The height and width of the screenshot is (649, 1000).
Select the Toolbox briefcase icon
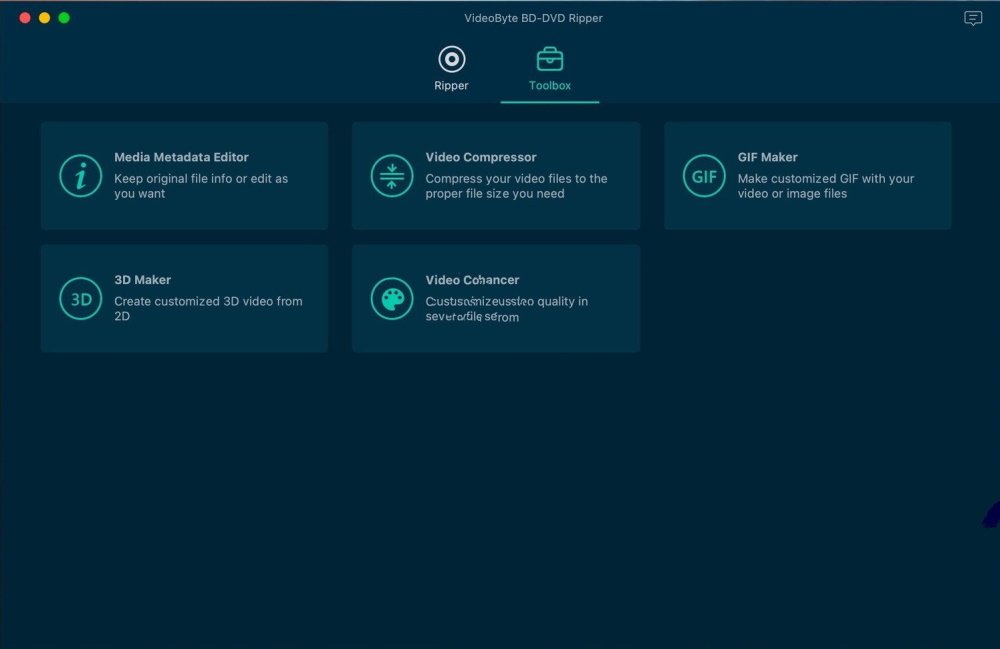[550, 59]
